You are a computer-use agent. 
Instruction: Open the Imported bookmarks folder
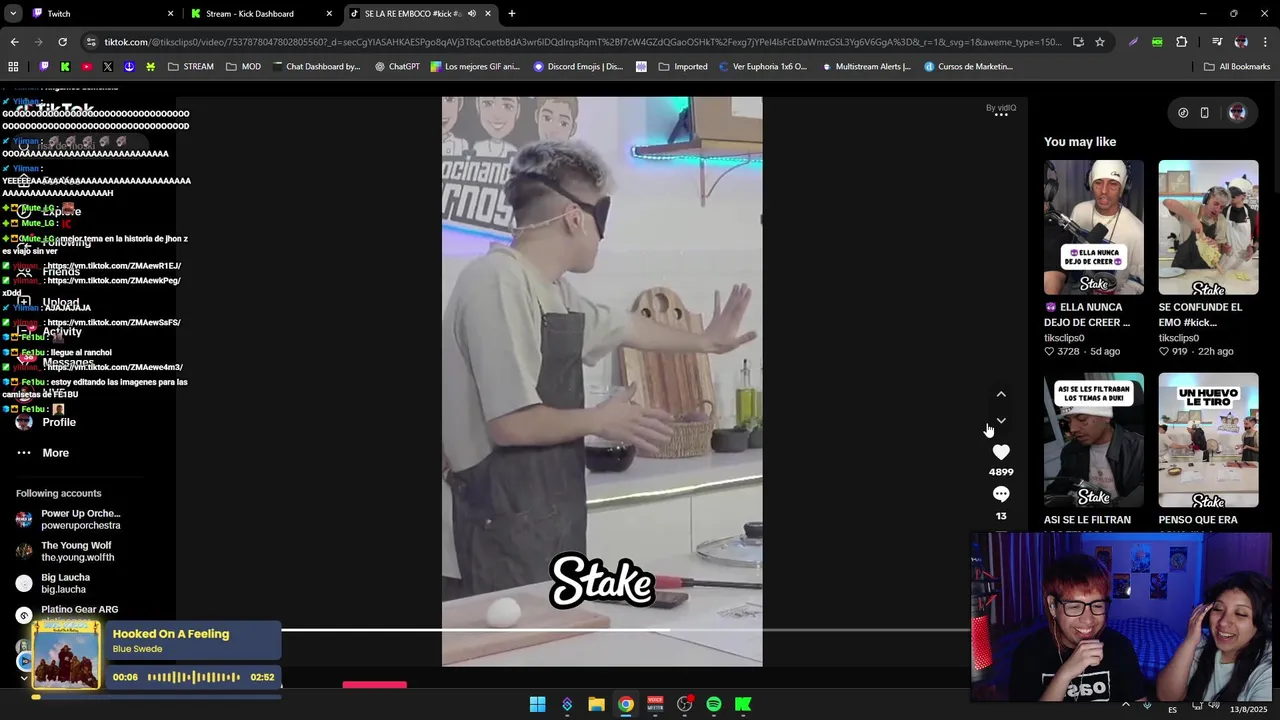[683, 67]
